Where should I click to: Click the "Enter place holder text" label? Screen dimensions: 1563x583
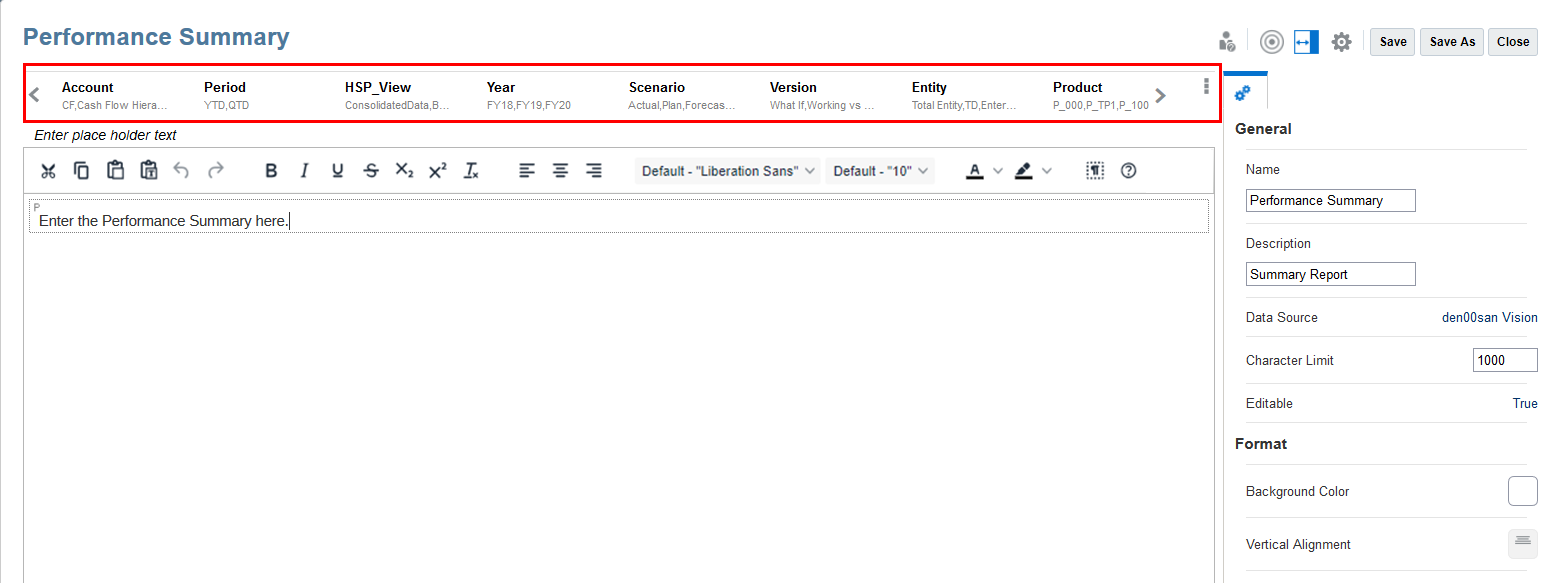[x=105, y=135]
